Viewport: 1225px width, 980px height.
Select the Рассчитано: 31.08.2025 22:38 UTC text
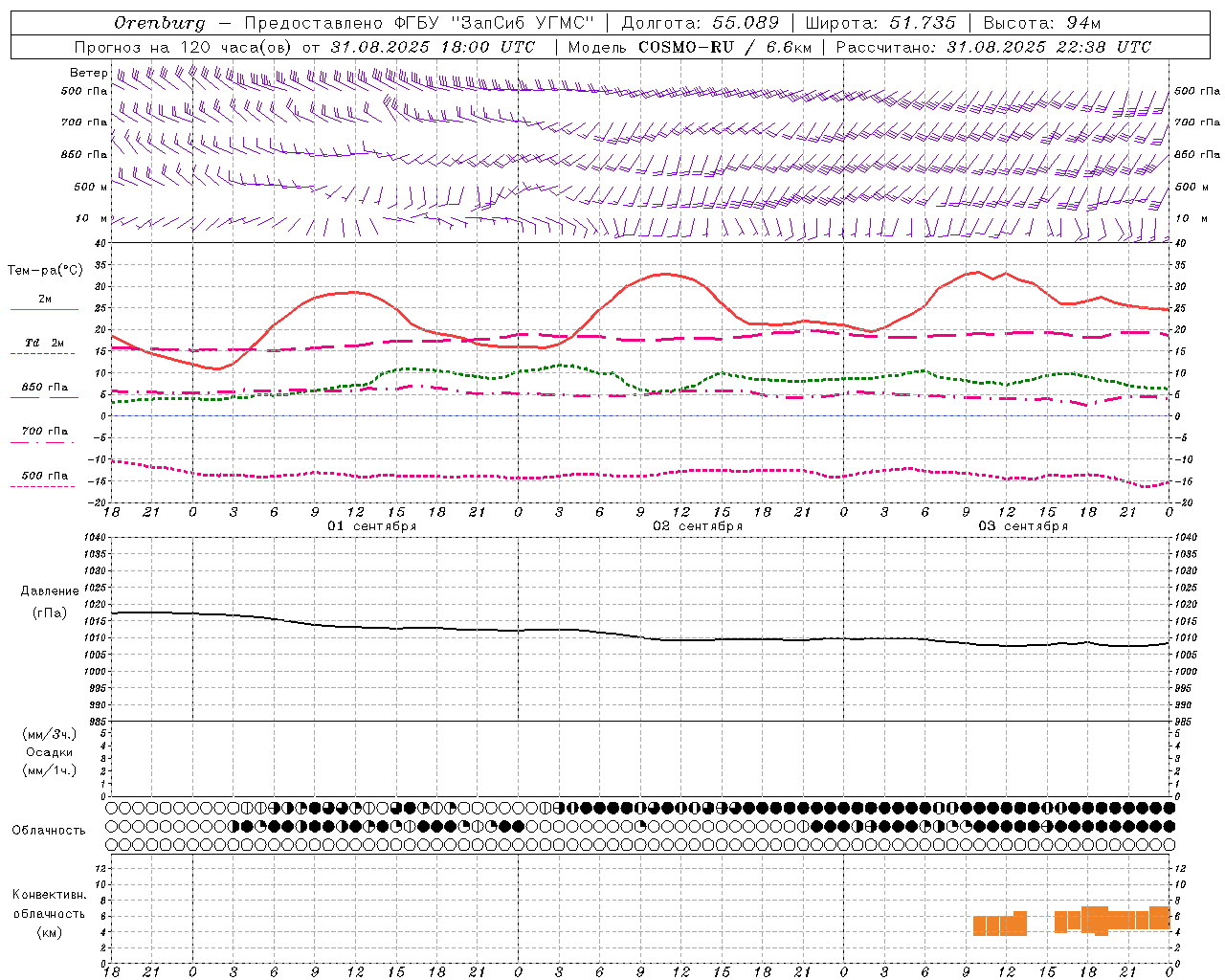pyautogui.click(x=993, y=47)
